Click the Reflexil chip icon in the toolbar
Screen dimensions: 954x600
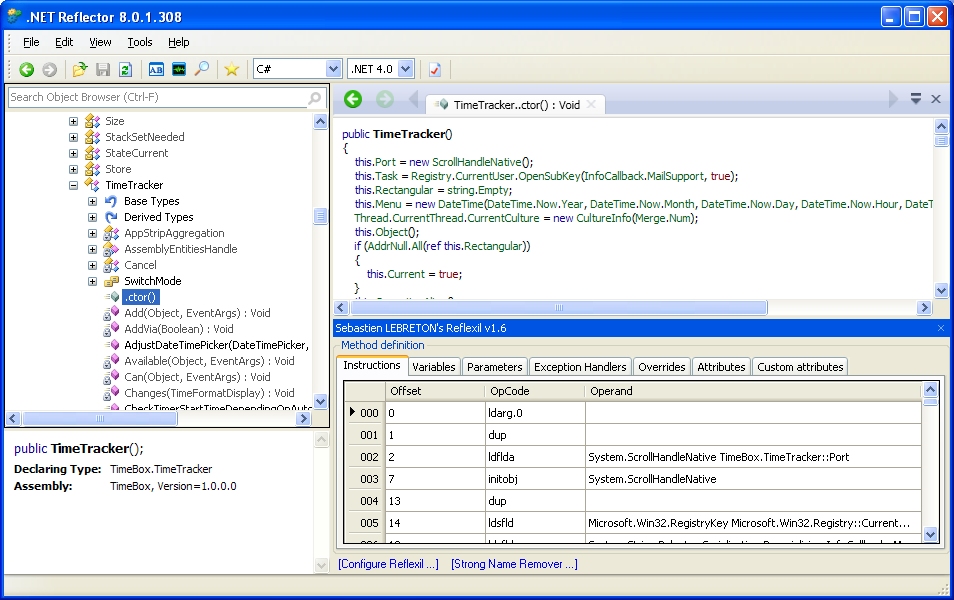(x=179, y=69)
